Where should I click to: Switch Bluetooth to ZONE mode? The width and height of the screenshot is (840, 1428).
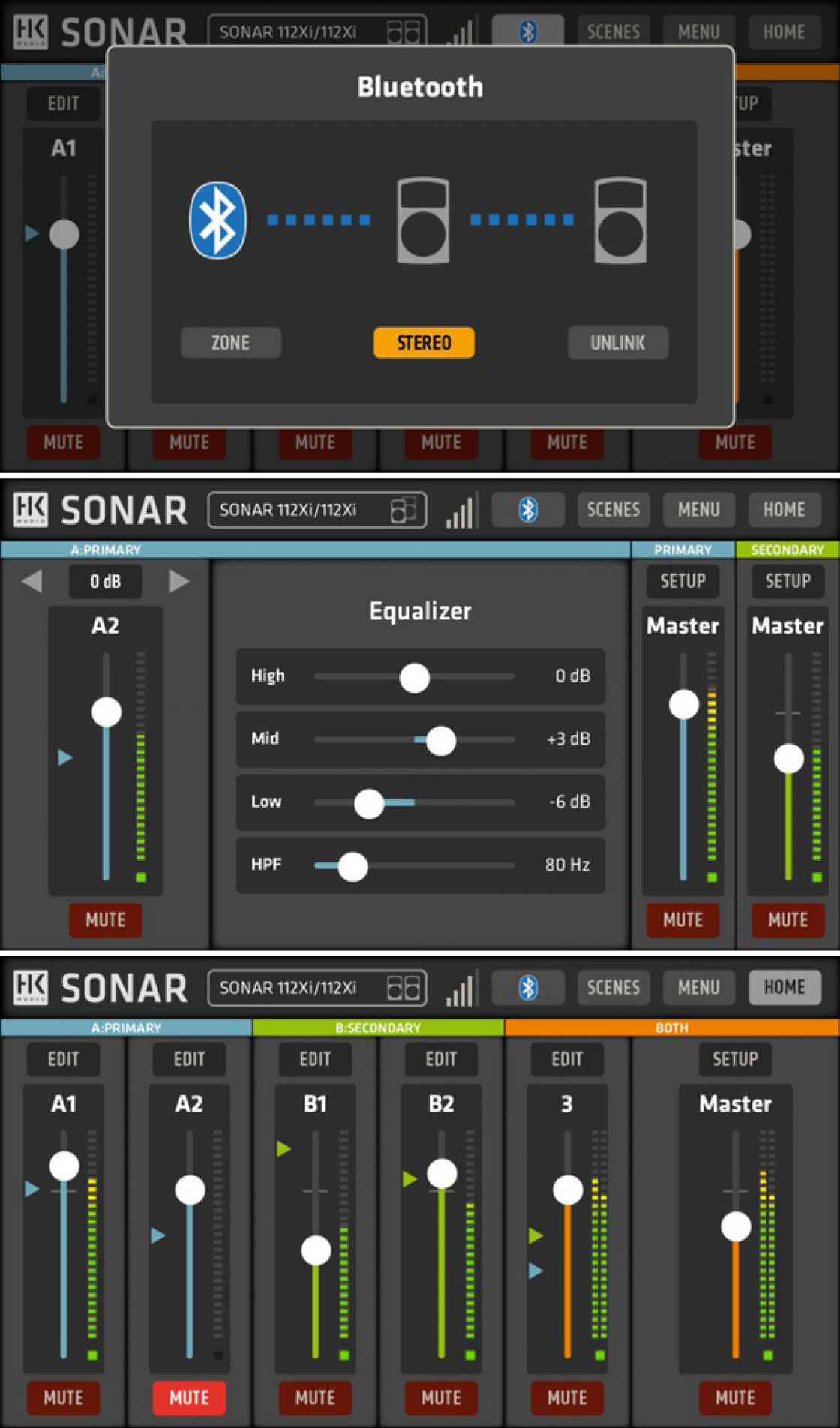click(x=231, y=343)
